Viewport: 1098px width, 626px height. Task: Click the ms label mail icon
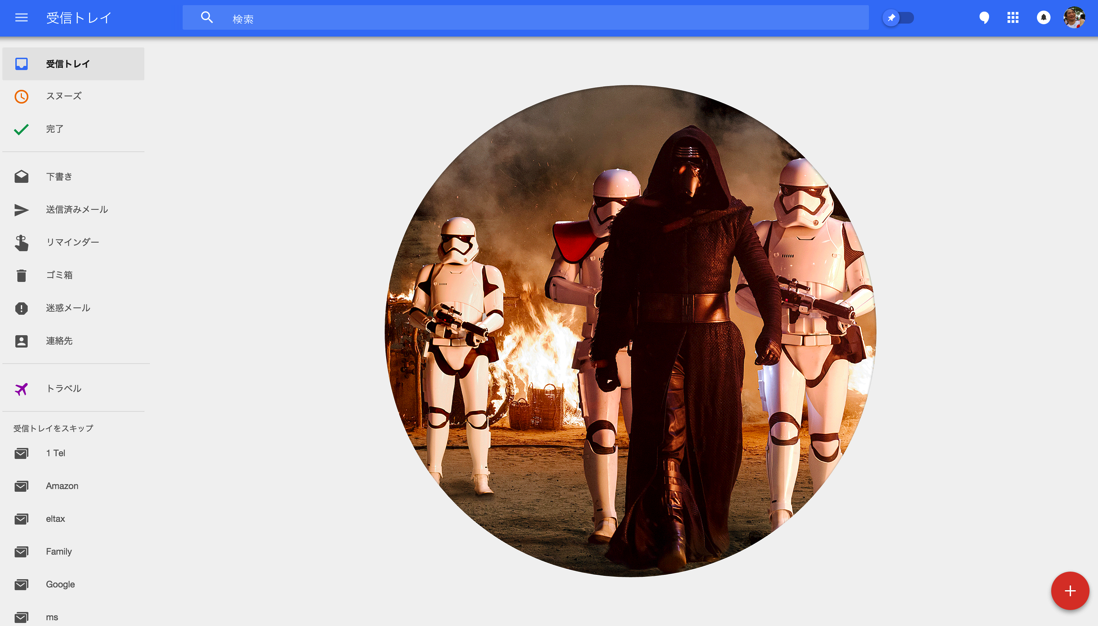(22, 618)
